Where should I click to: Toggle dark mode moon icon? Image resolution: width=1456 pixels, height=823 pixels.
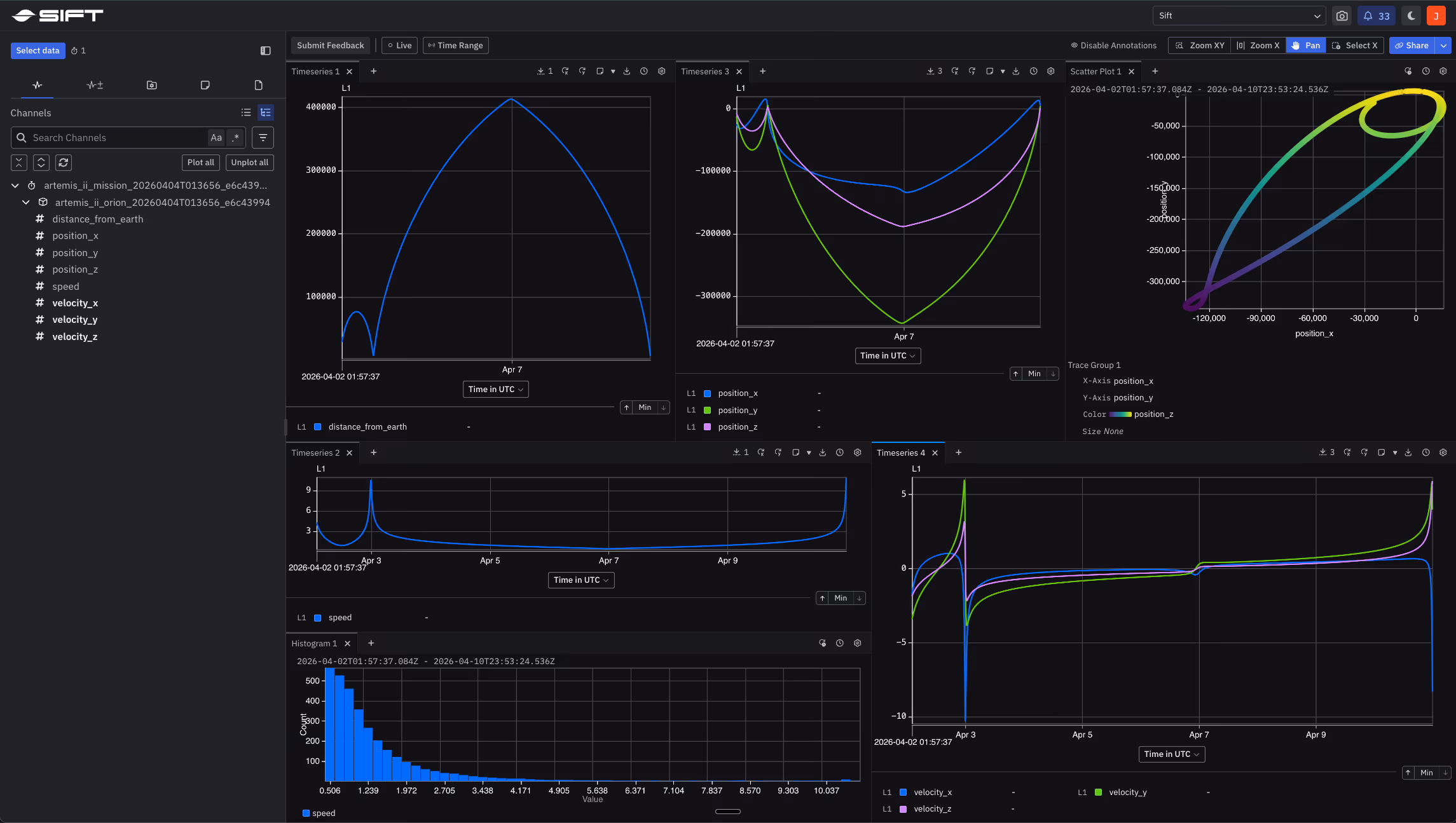(x=1411, y=16)
